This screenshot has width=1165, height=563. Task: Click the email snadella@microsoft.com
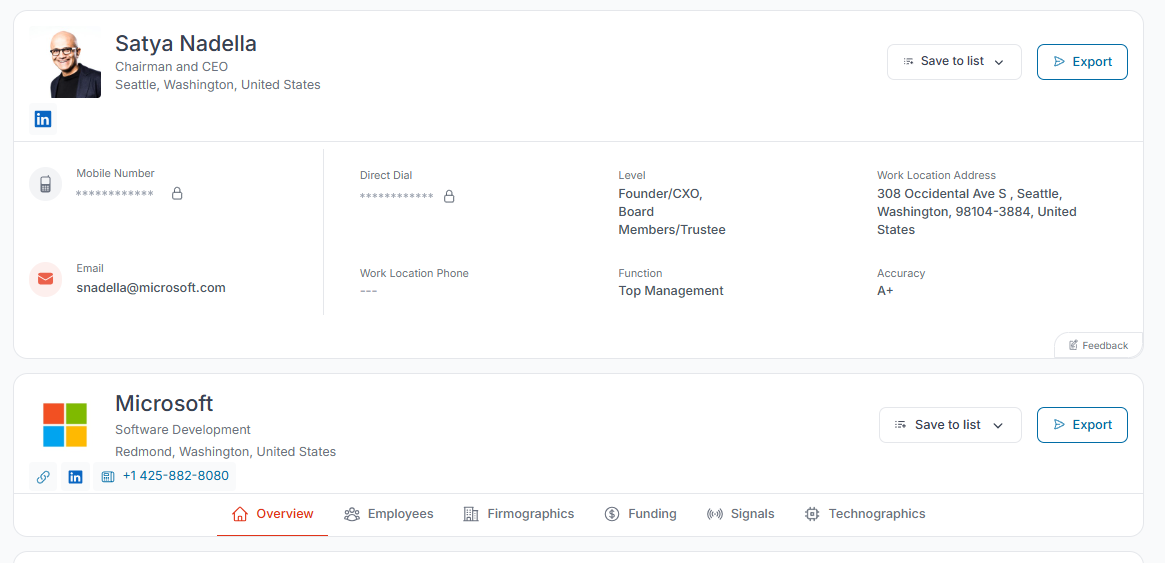click(151, 287)
